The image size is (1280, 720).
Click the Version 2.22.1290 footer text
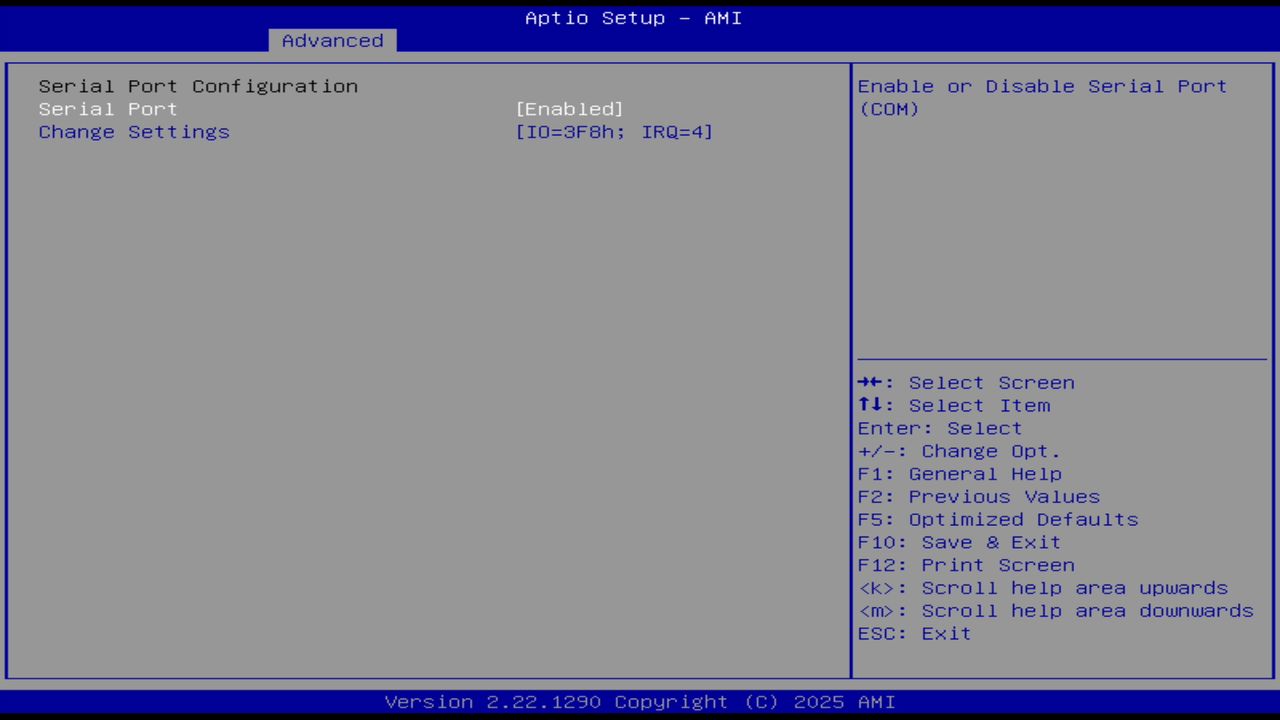click(633, 701)
